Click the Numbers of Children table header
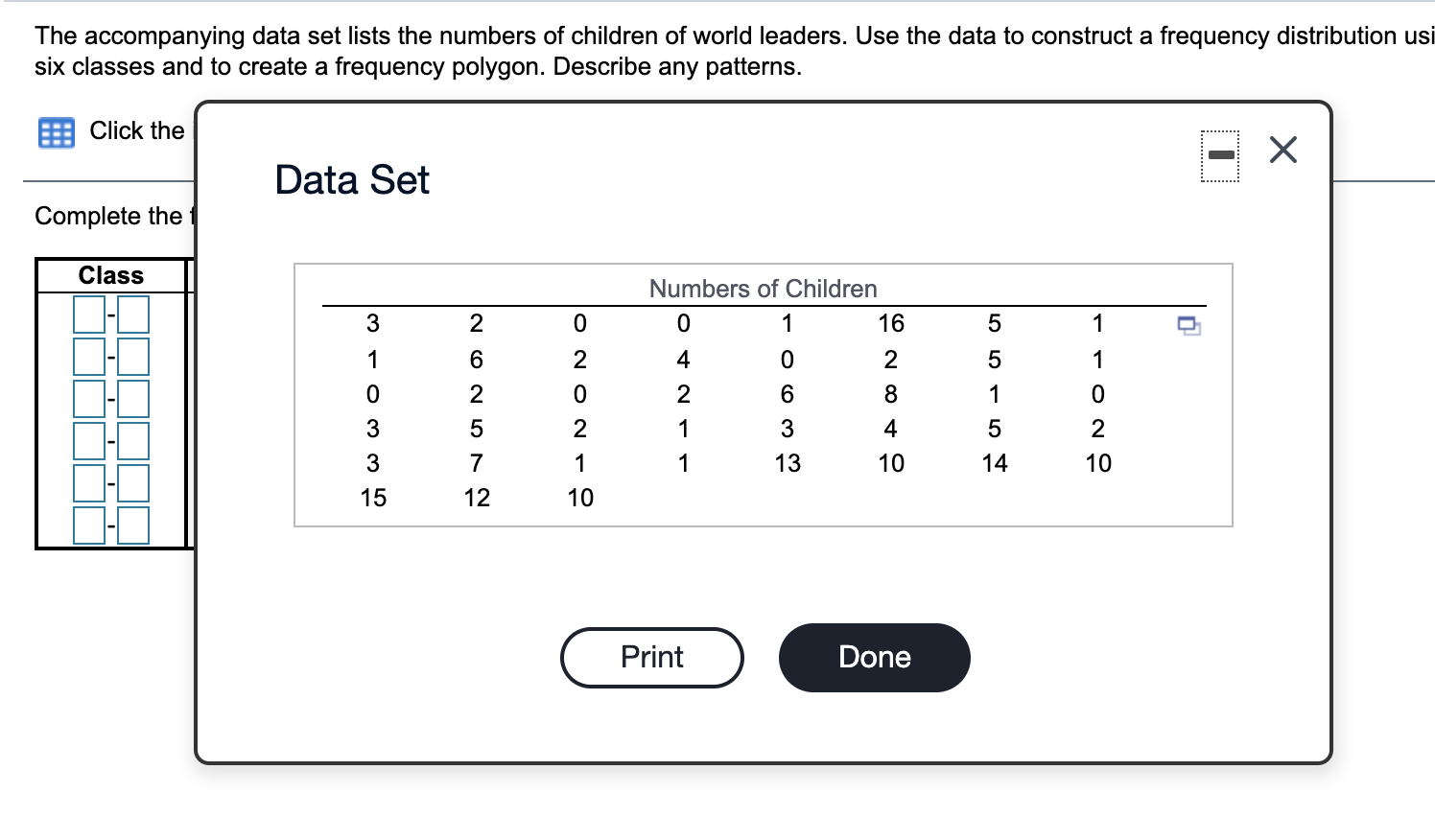 point(763,289)
